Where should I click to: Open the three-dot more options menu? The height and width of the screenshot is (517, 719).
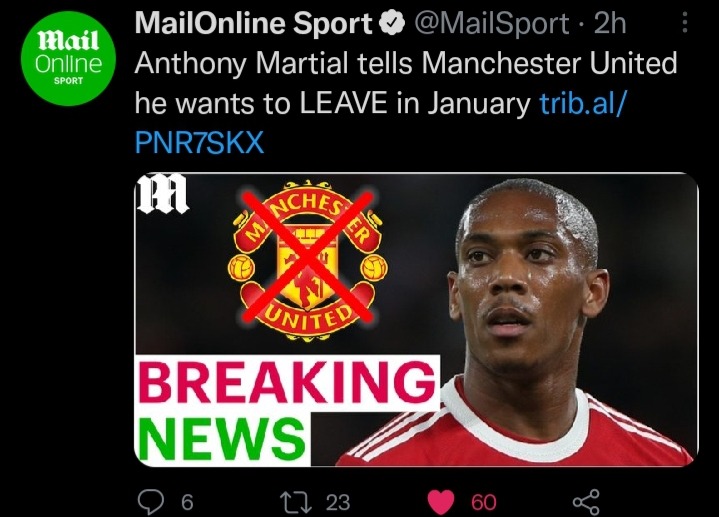point(684,22)
